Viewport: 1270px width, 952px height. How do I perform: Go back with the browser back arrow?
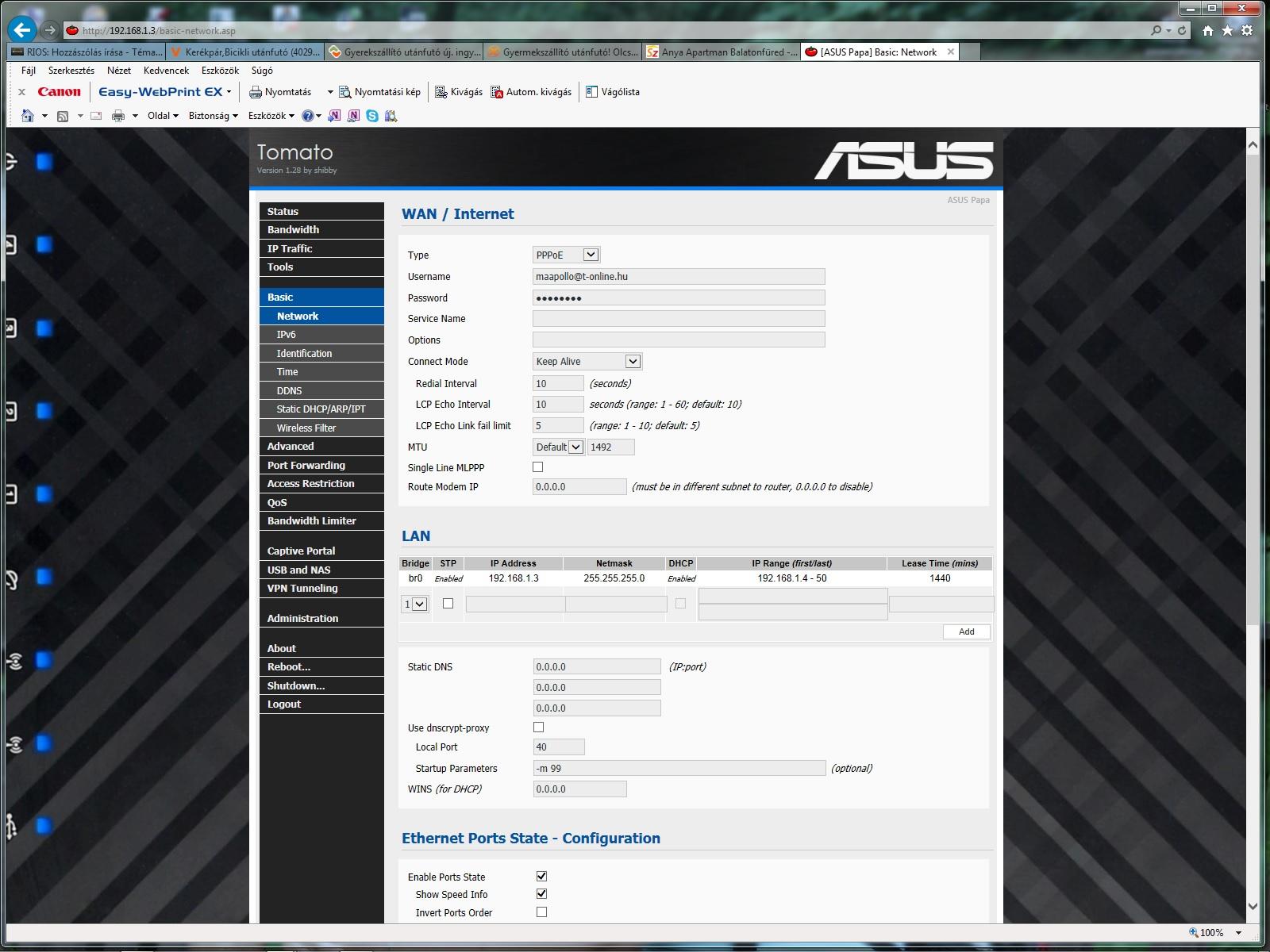pyautogui.click(x=22, y=30)
